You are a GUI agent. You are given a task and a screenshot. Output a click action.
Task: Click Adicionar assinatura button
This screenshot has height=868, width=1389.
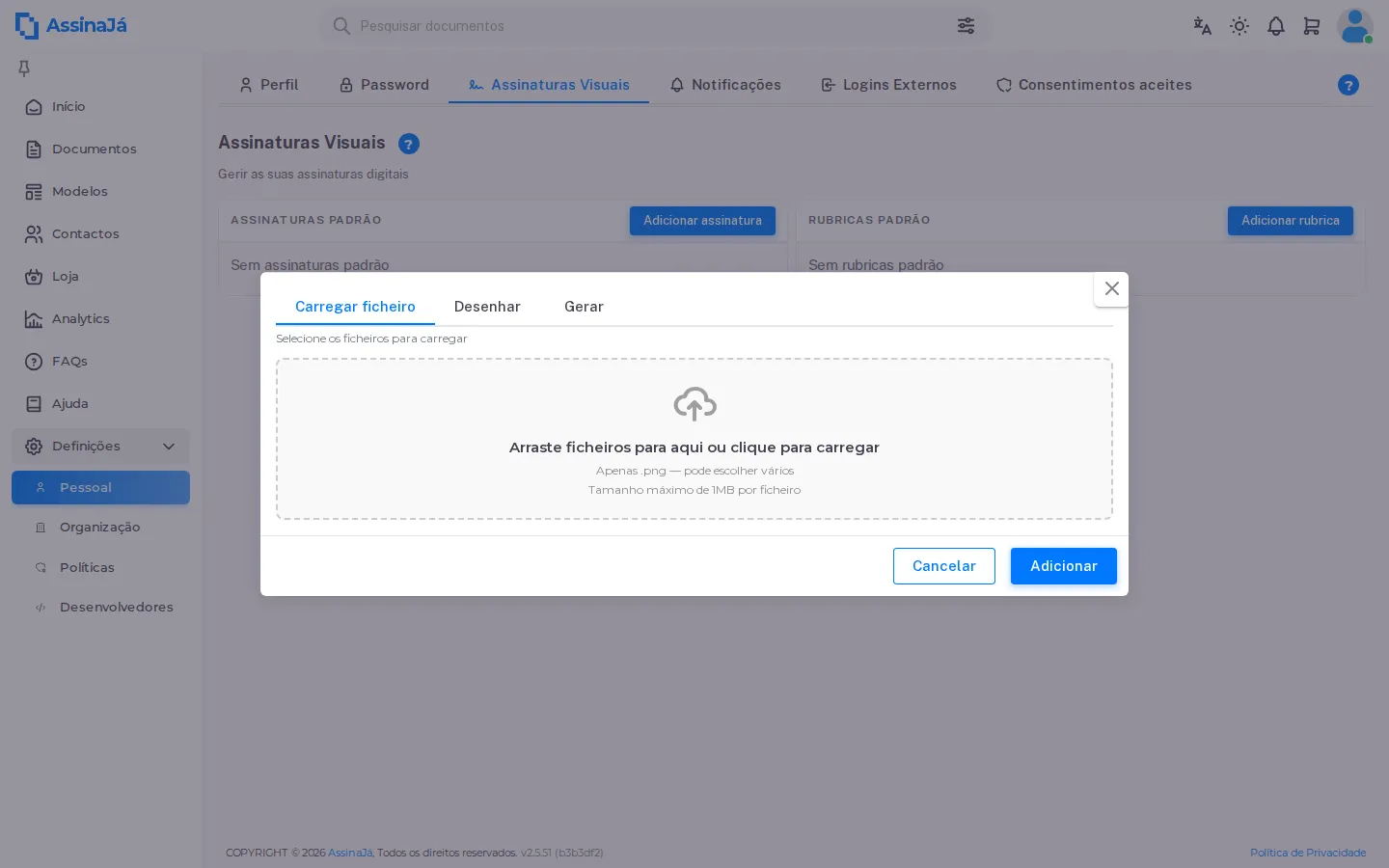coord(702,221)
